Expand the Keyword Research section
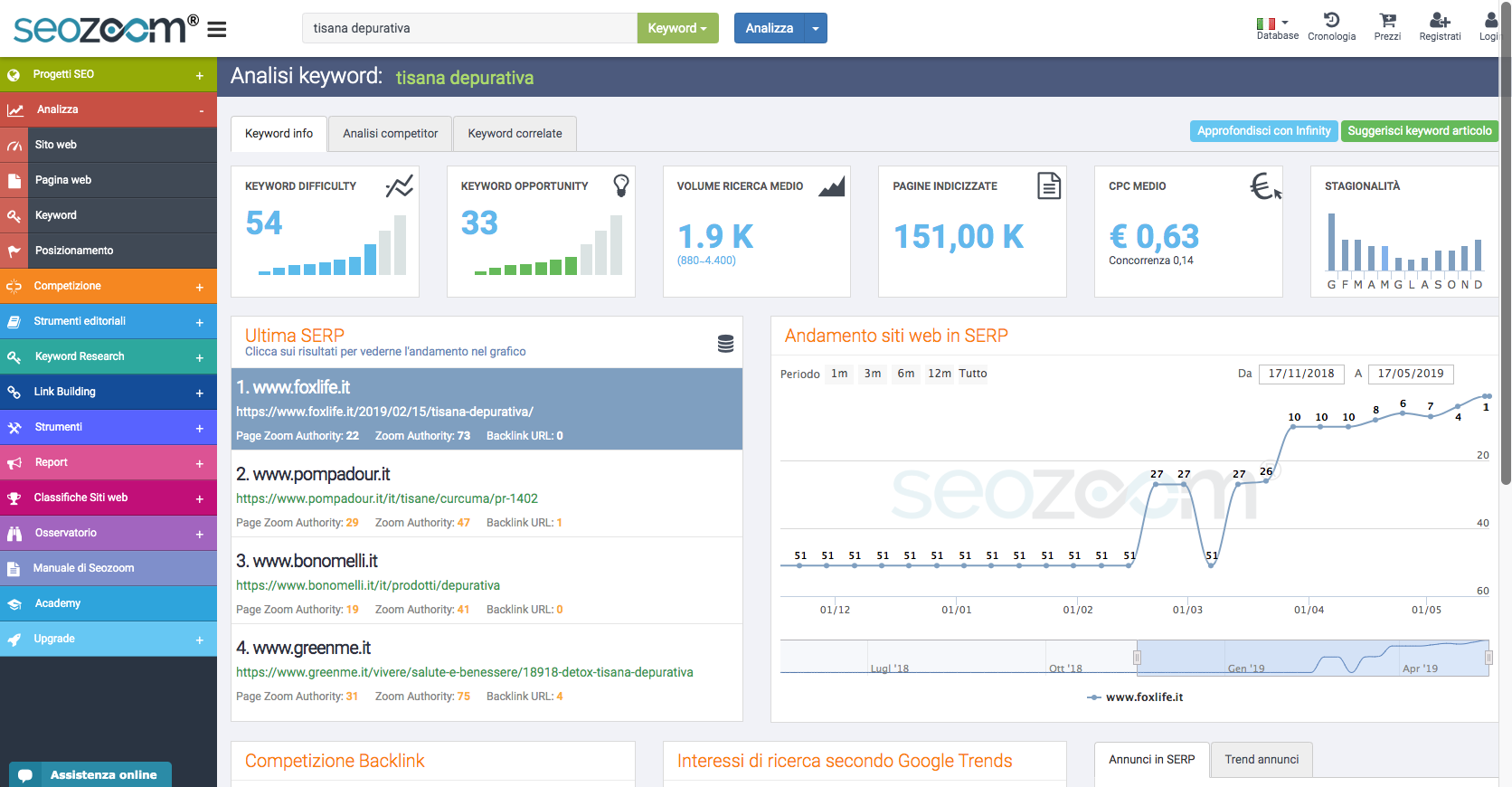This screenshot has width=1512, height=787. coord(200,358)
